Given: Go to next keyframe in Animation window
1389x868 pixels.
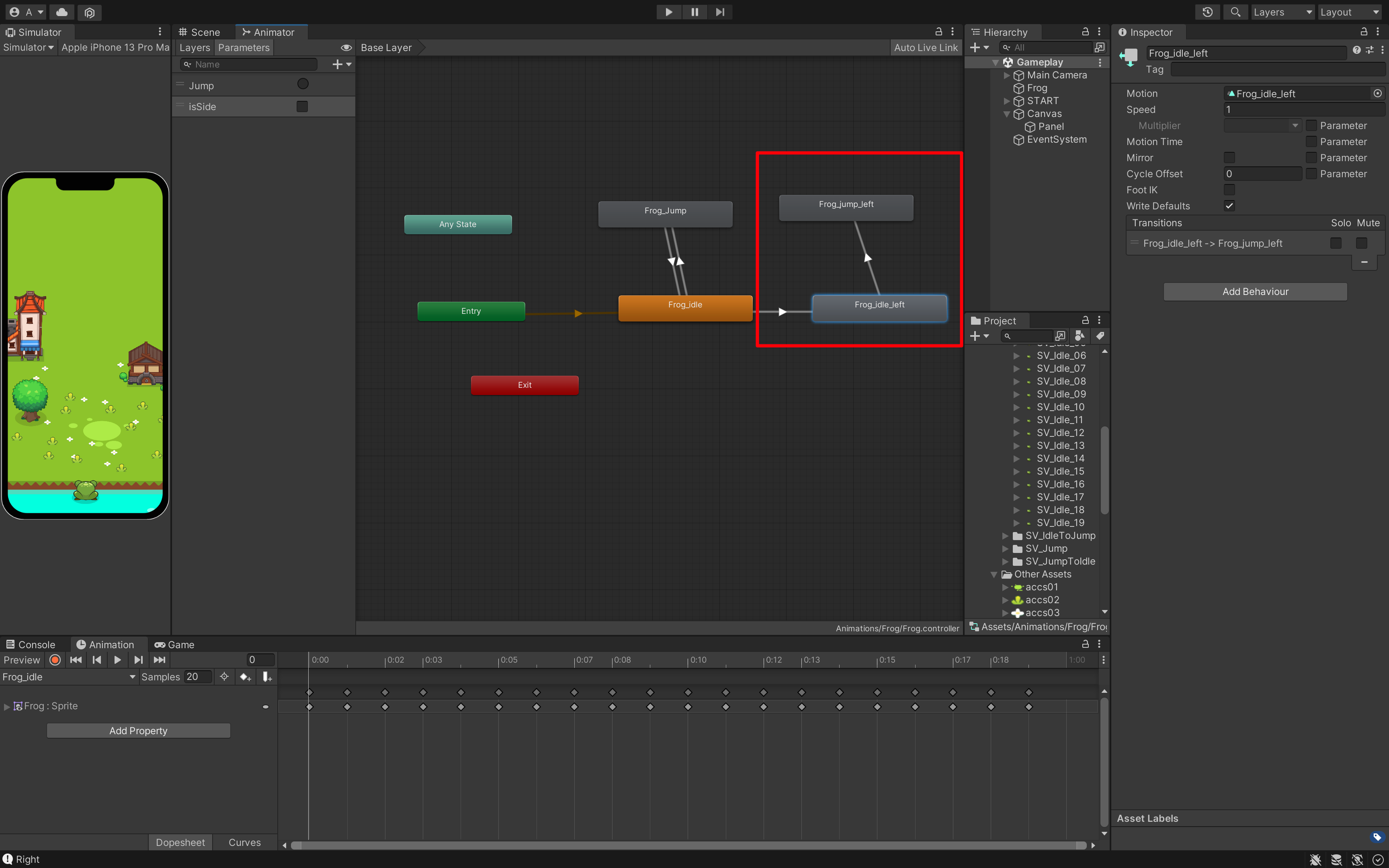Looking at the screenshot, I should (x=138, y=659).
